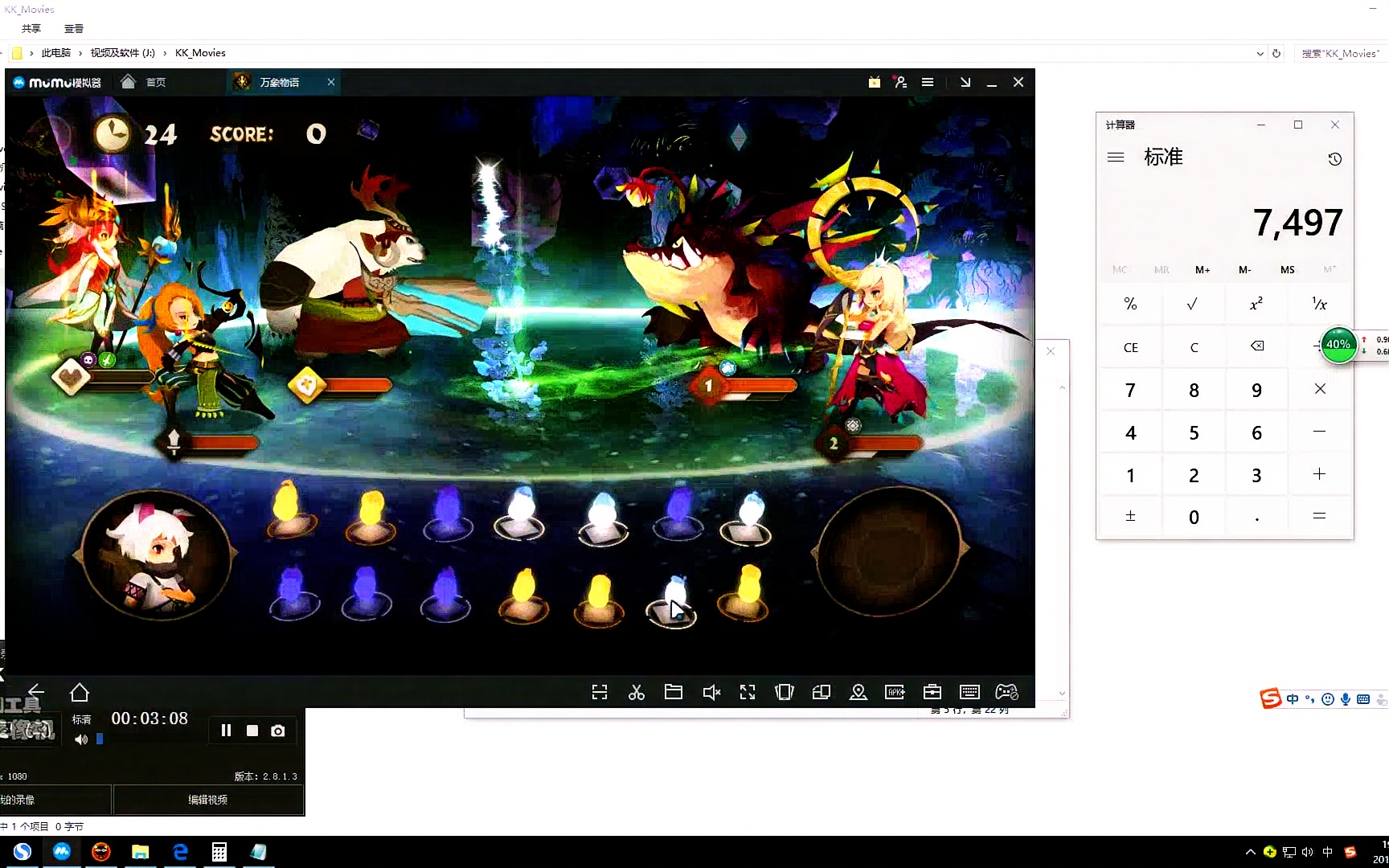Click the Explorer refresh icon
The height and width of the screenshot is (868, 1389).
point(1276,54)
